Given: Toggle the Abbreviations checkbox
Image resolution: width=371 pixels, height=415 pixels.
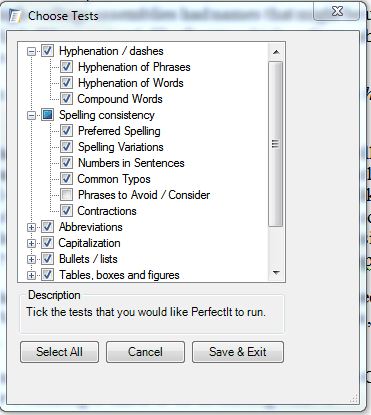Looking at the screenshot, I should (x=47, y=227).
